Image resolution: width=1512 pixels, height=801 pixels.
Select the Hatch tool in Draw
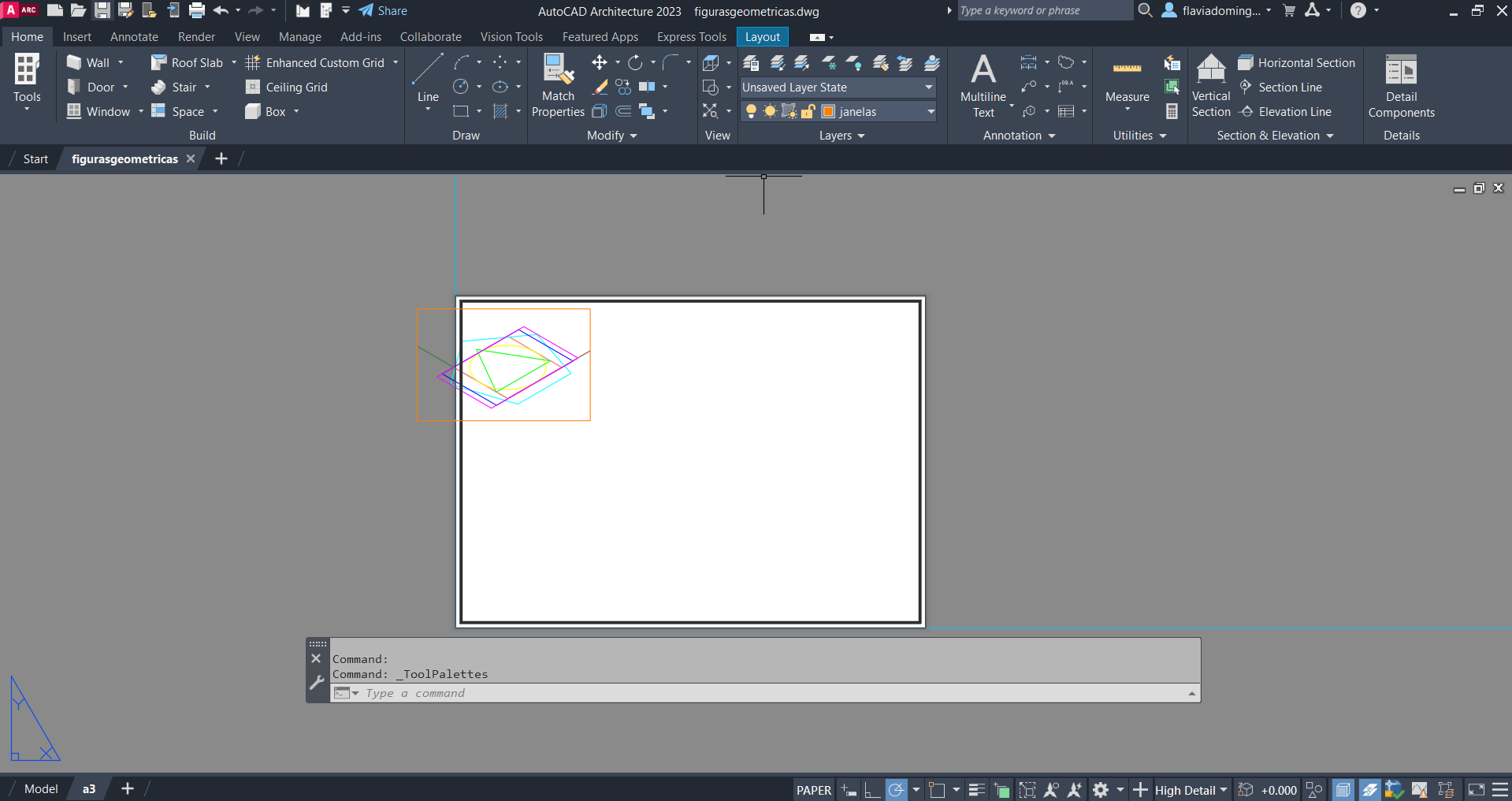point(500,111)
